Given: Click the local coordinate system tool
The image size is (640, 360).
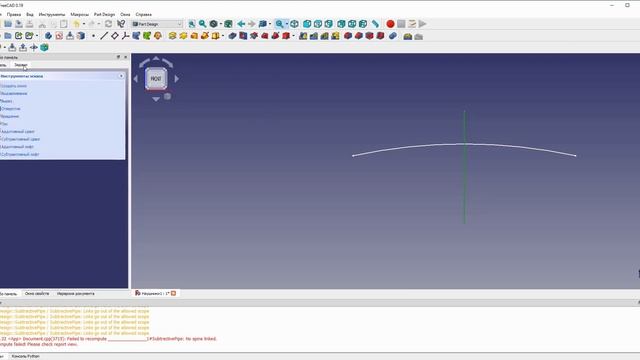Looking at the screenshot, I should click(125, 36).
